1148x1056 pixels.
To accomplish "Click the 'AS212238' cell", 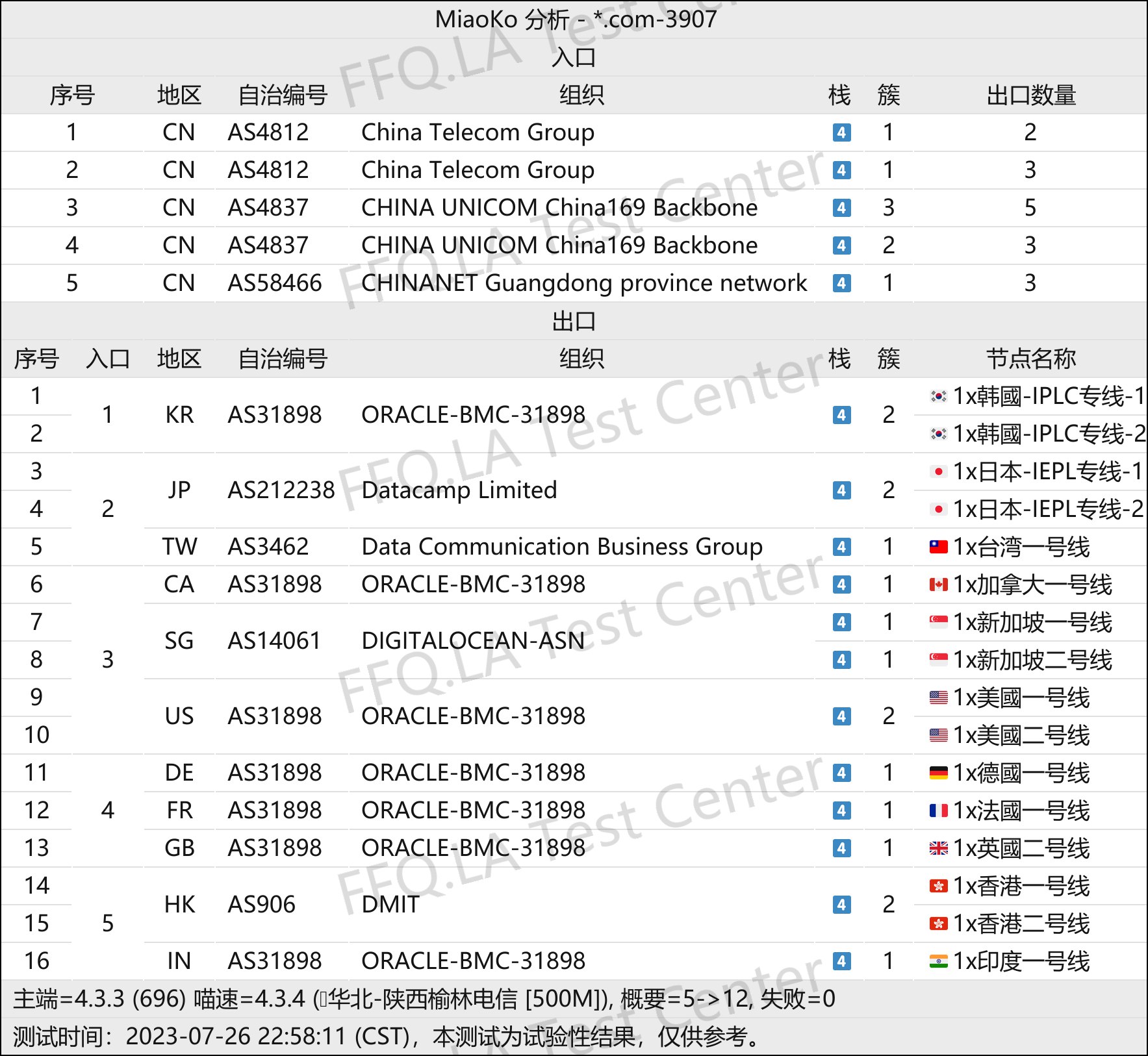I will pyautogui.click(x=281, y=490).
